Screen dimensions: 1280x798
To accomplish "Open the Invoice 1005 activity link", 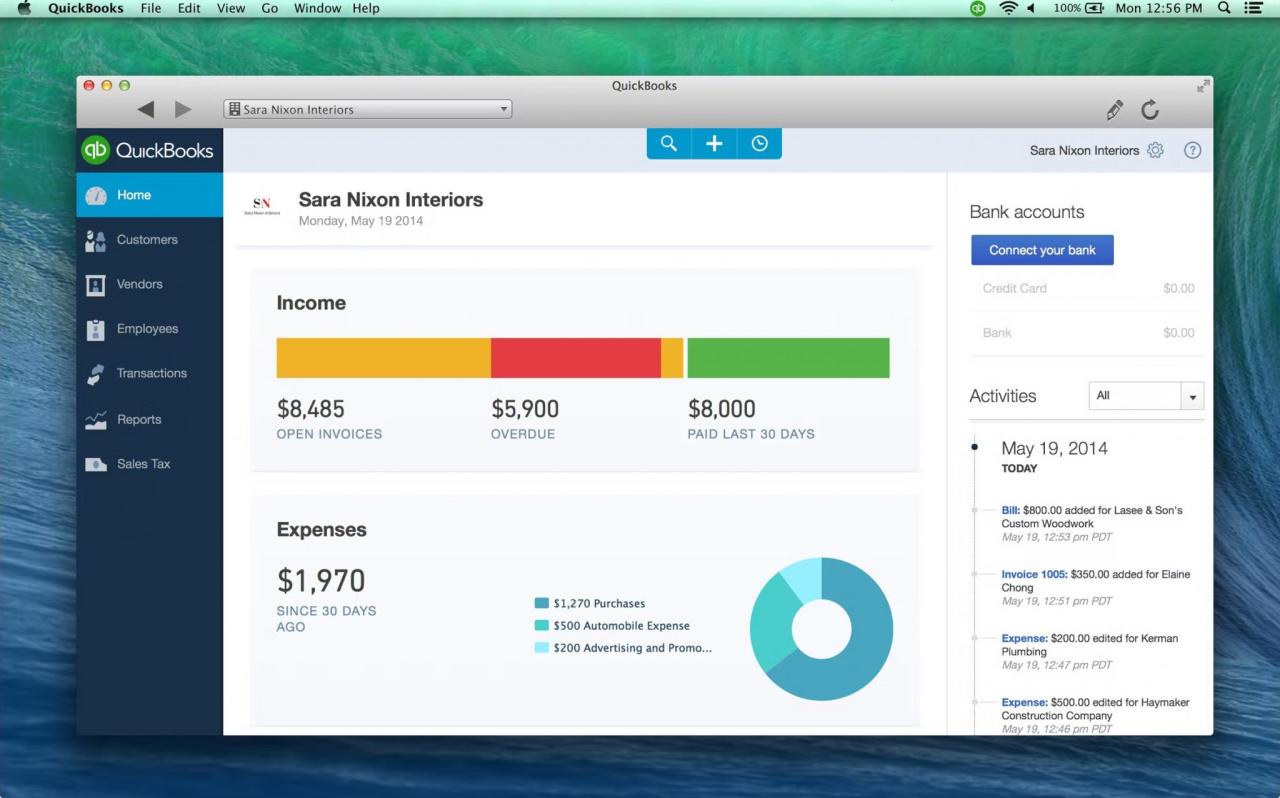I will tap(1034, 575).
